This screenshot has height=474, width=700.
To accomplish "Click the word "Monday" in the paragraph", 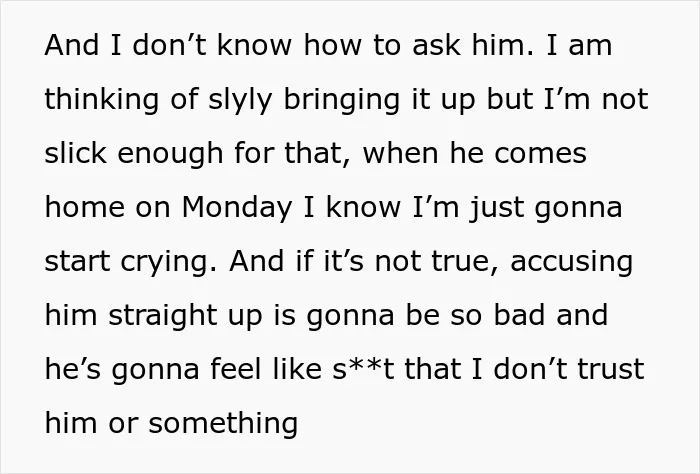I will [237, 208].
